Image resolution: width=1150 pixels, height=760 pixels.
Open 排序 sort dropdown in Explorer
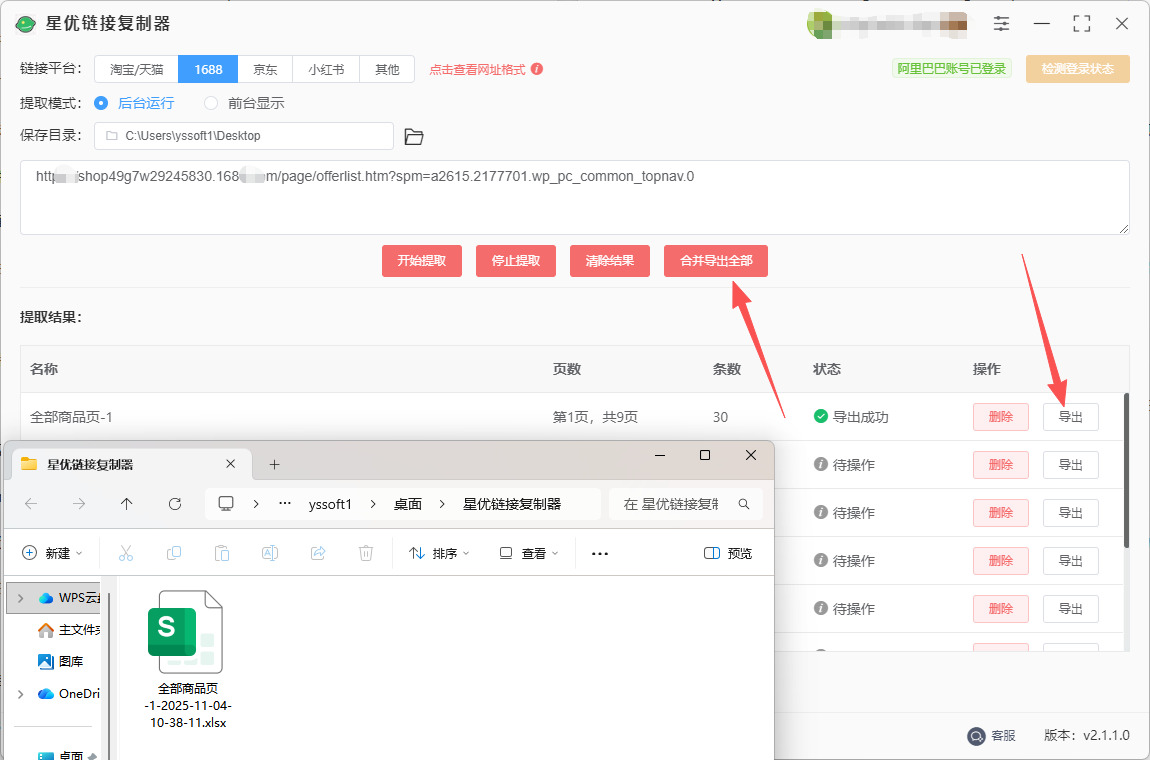(x=439, y=553)
